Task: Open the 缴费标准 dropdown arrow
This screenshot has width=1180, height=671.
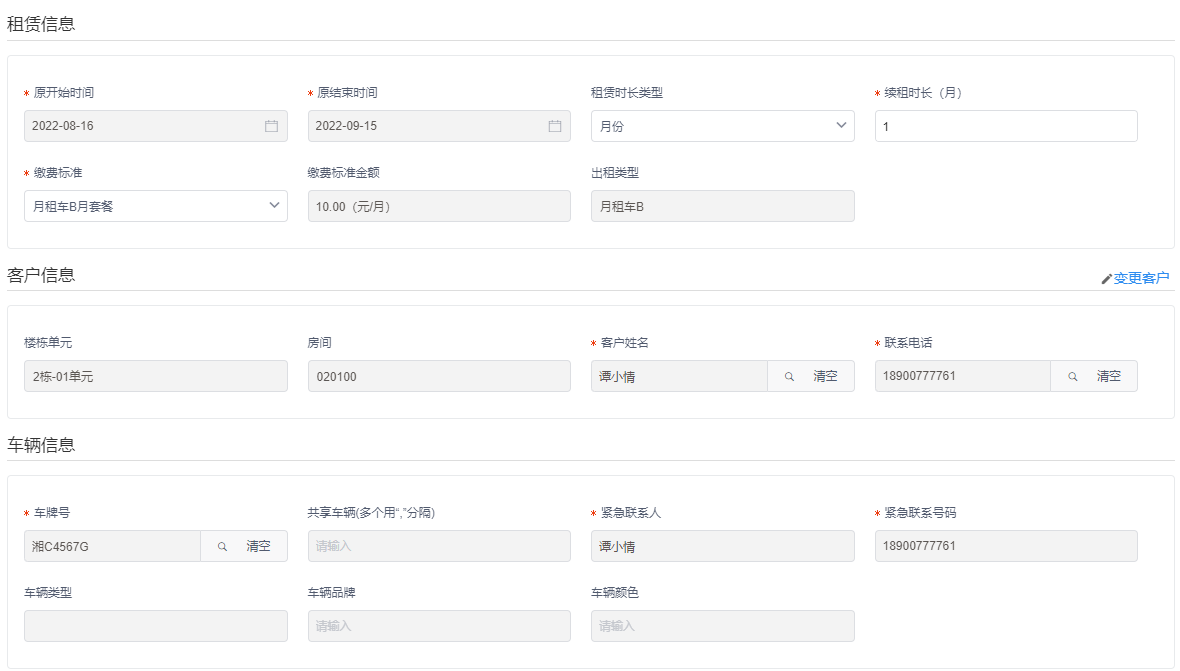Action: pos(274,206)
